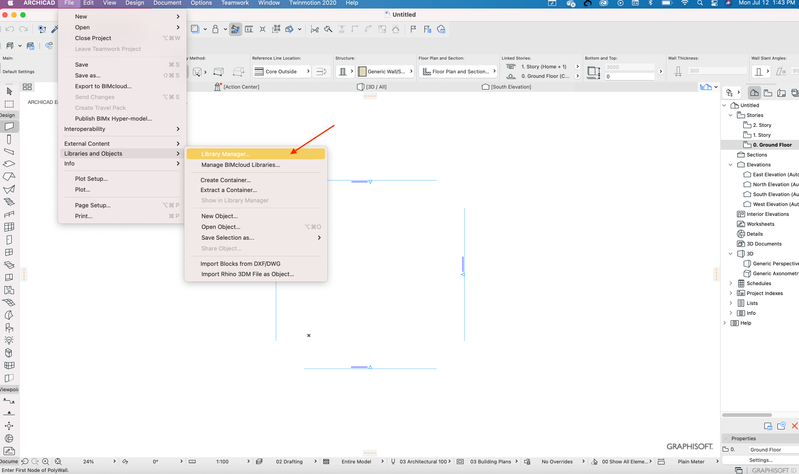Open Plain Meter dimension dropdown
Image resolution: width=799 pixels, height=474 pixels.
point(693,461)
